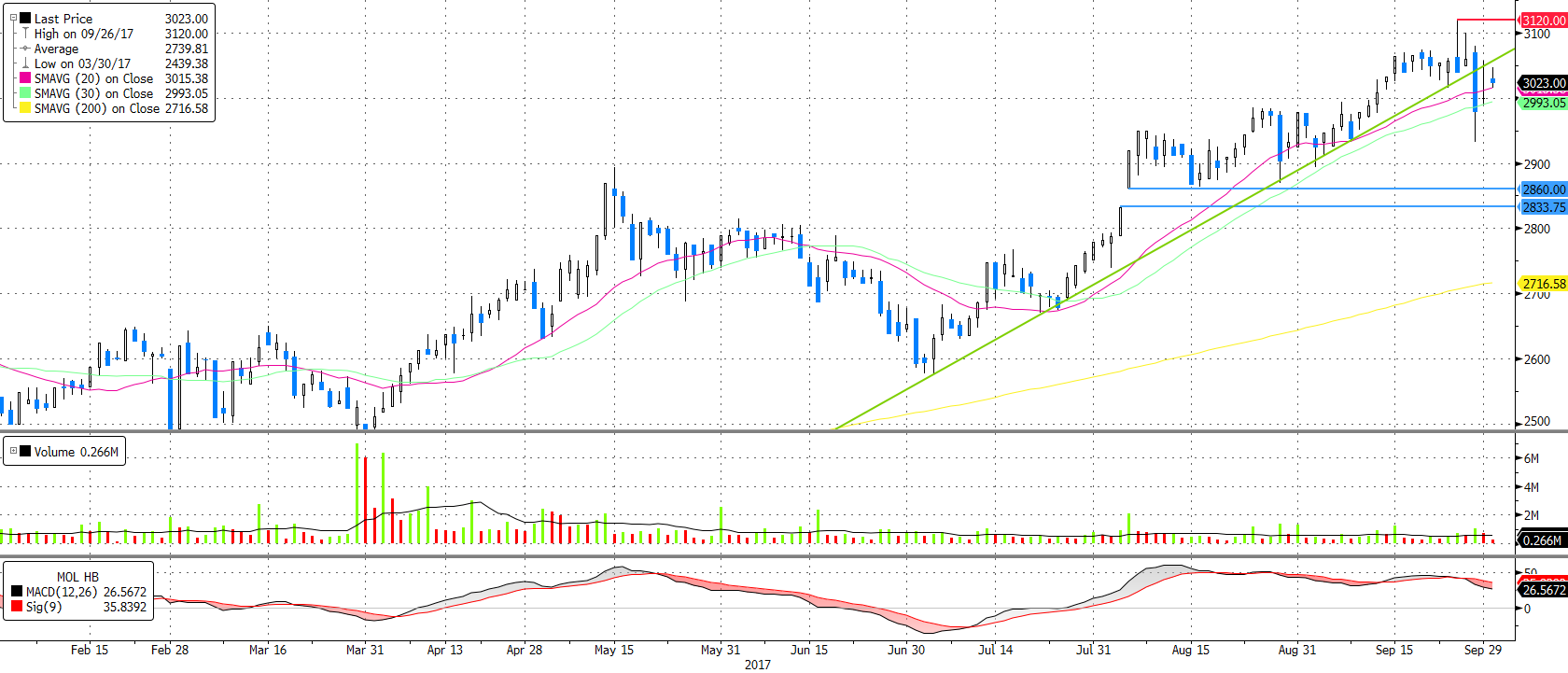
Task: Click the SMAVG (200) yellow swatch
Action: click(x=25, y=107)
